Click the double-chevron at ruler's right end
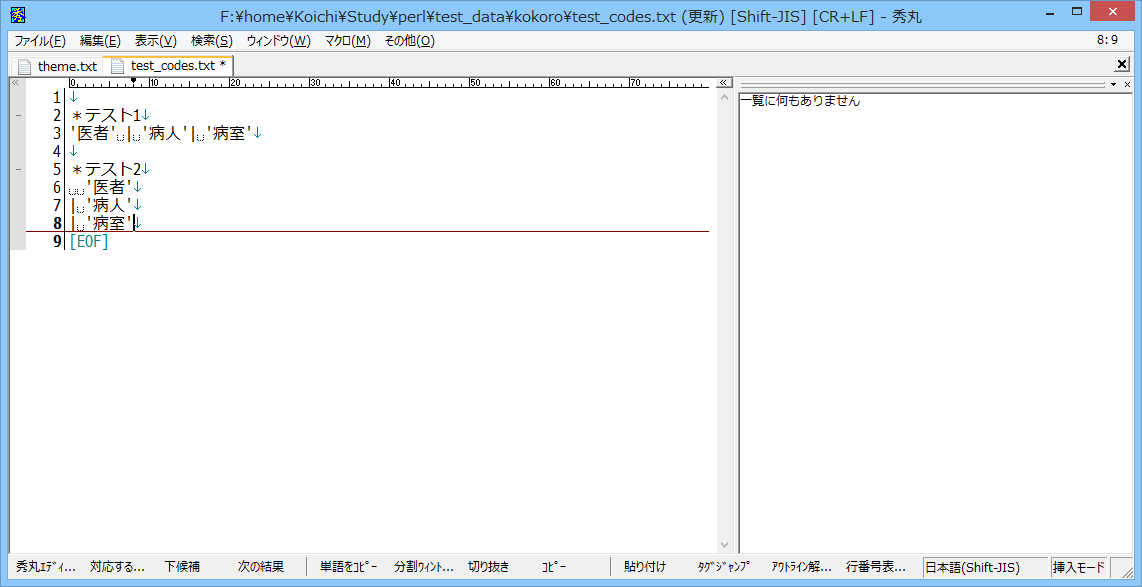The height and width of the screenshot is (587, 1142). click(723, 82)
